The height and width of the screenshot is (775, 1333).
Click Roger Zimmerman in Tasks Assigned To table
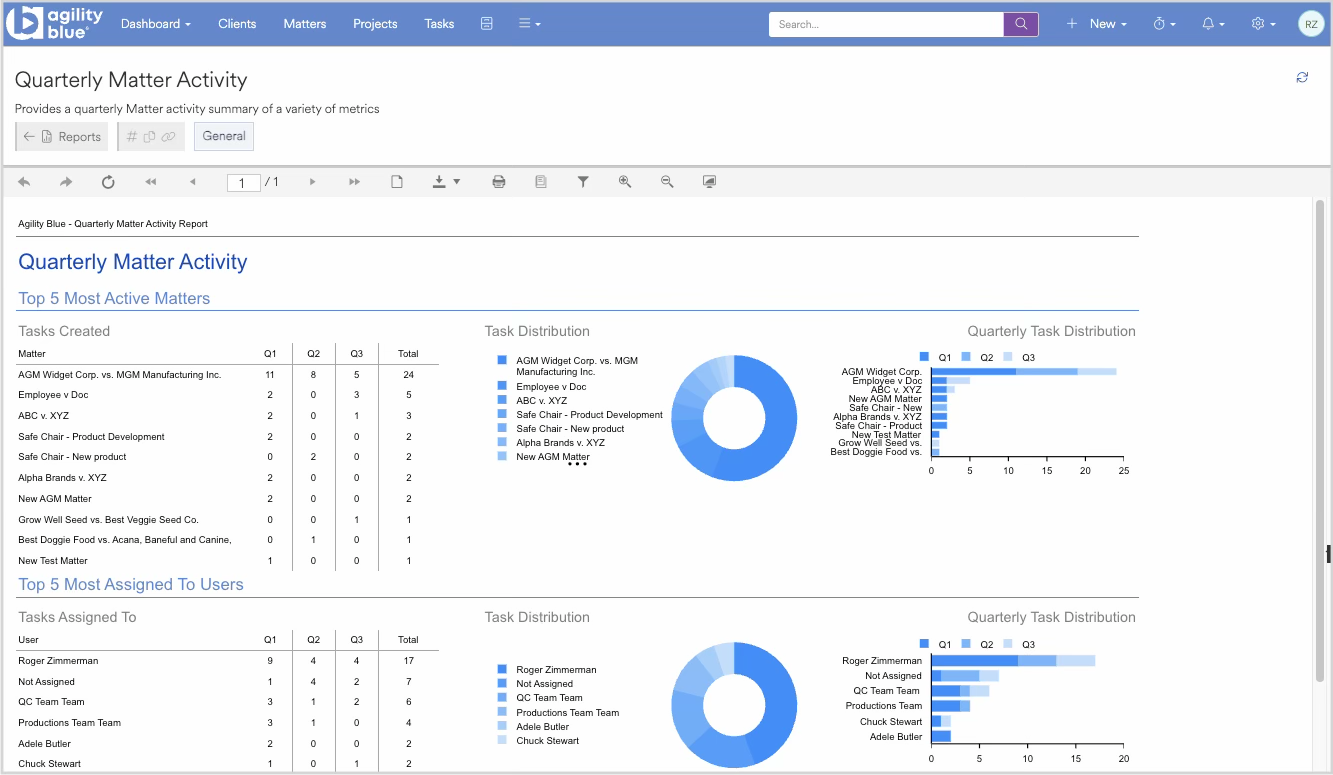pos(58,661)
